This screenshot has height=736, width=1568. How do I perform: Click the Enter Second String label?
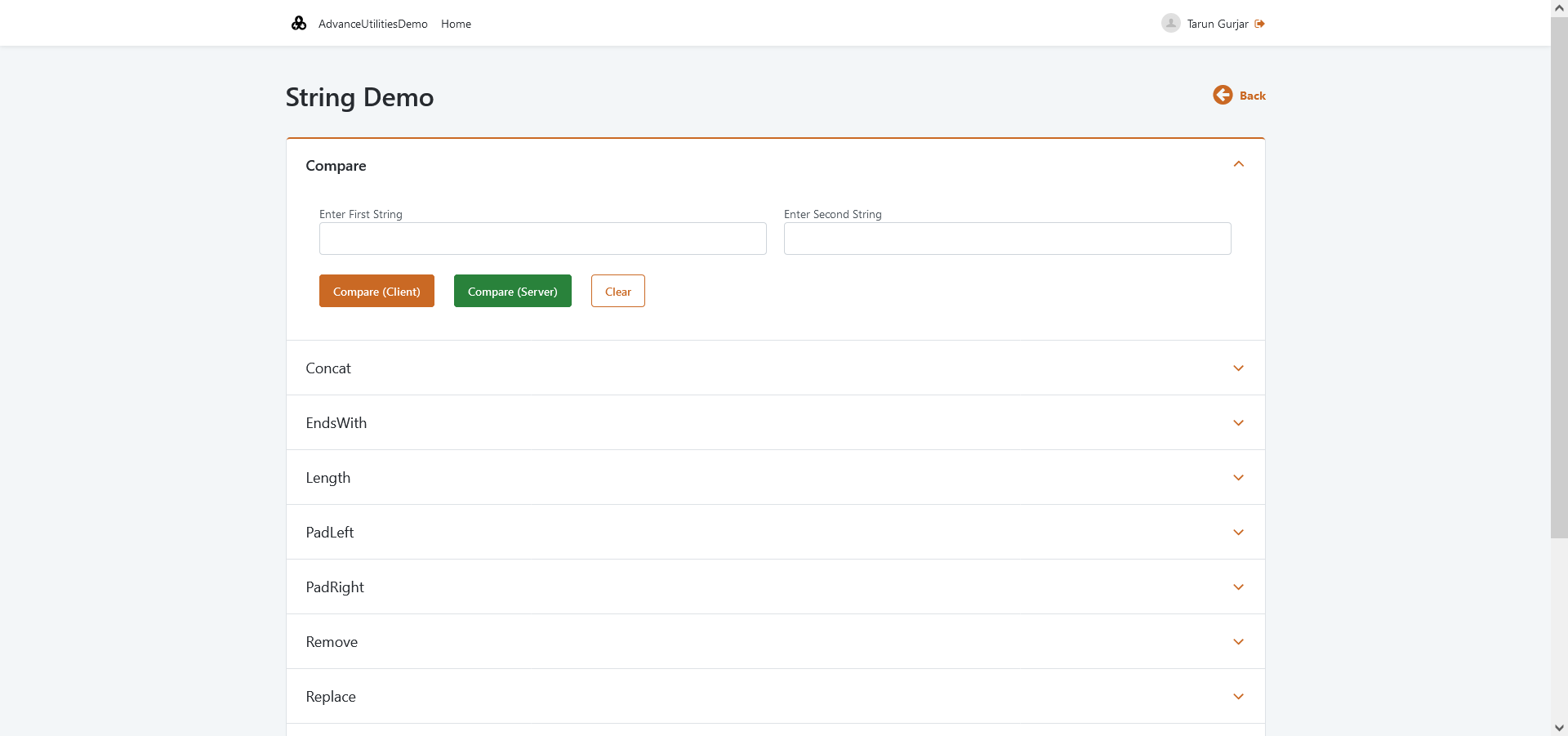point(833,214)
